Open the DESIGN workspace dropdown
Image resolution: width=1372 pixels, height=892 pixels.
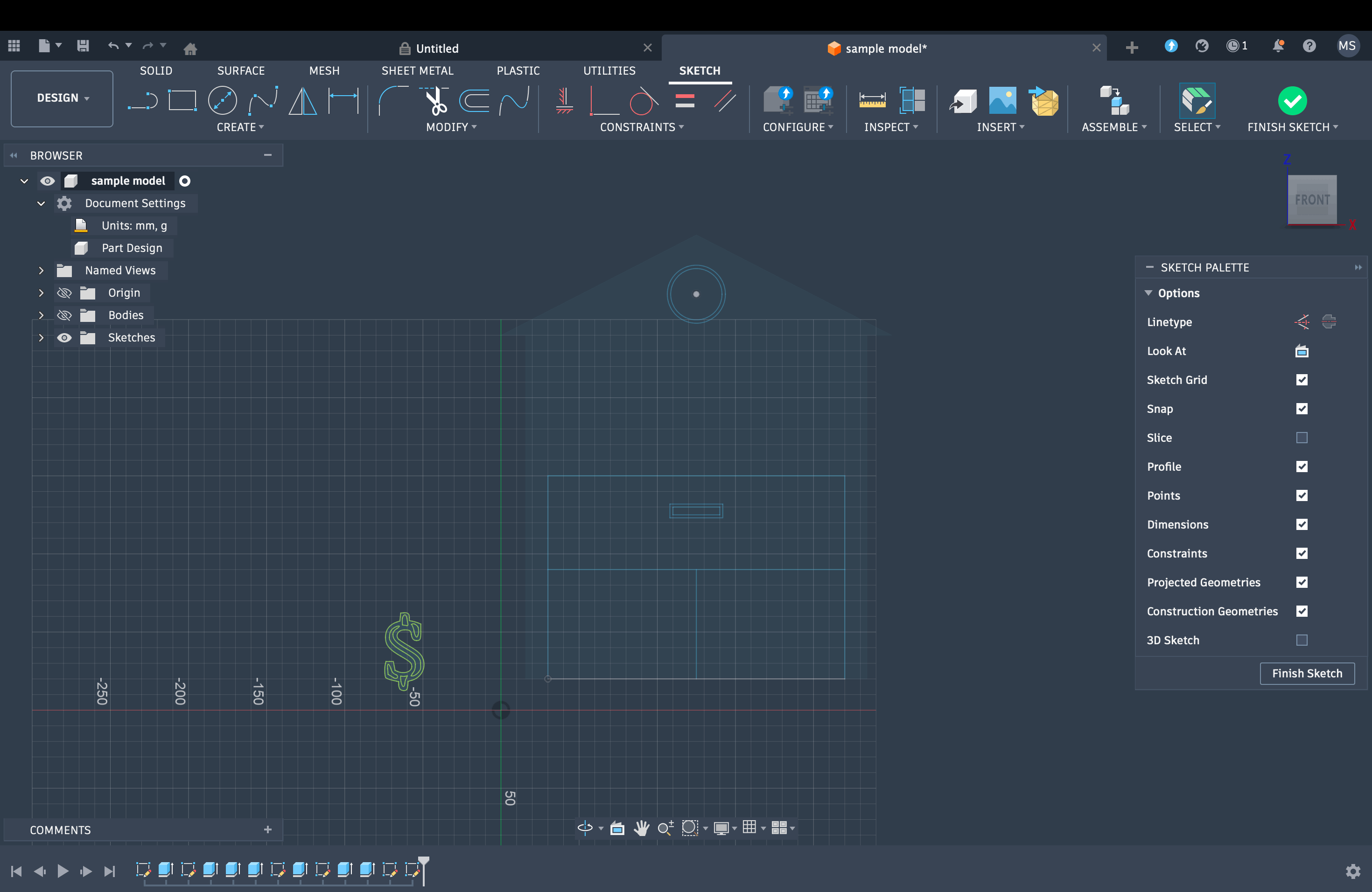62,98
